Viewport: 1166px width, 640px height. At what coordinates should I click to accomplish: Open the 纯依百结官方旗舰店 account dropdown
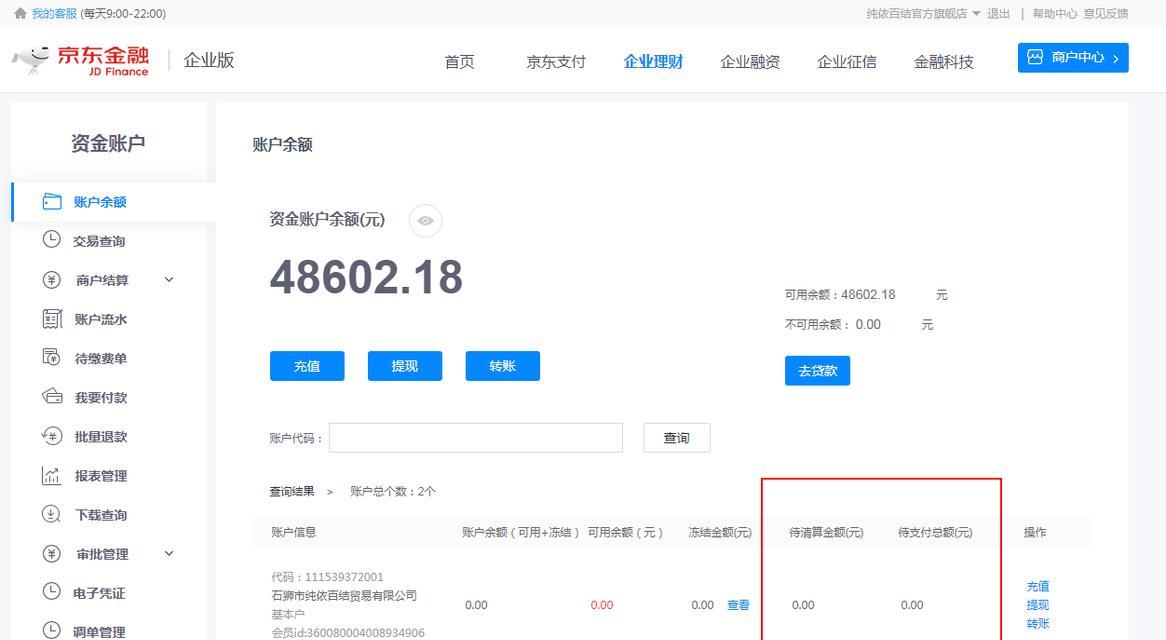[923, 13]
